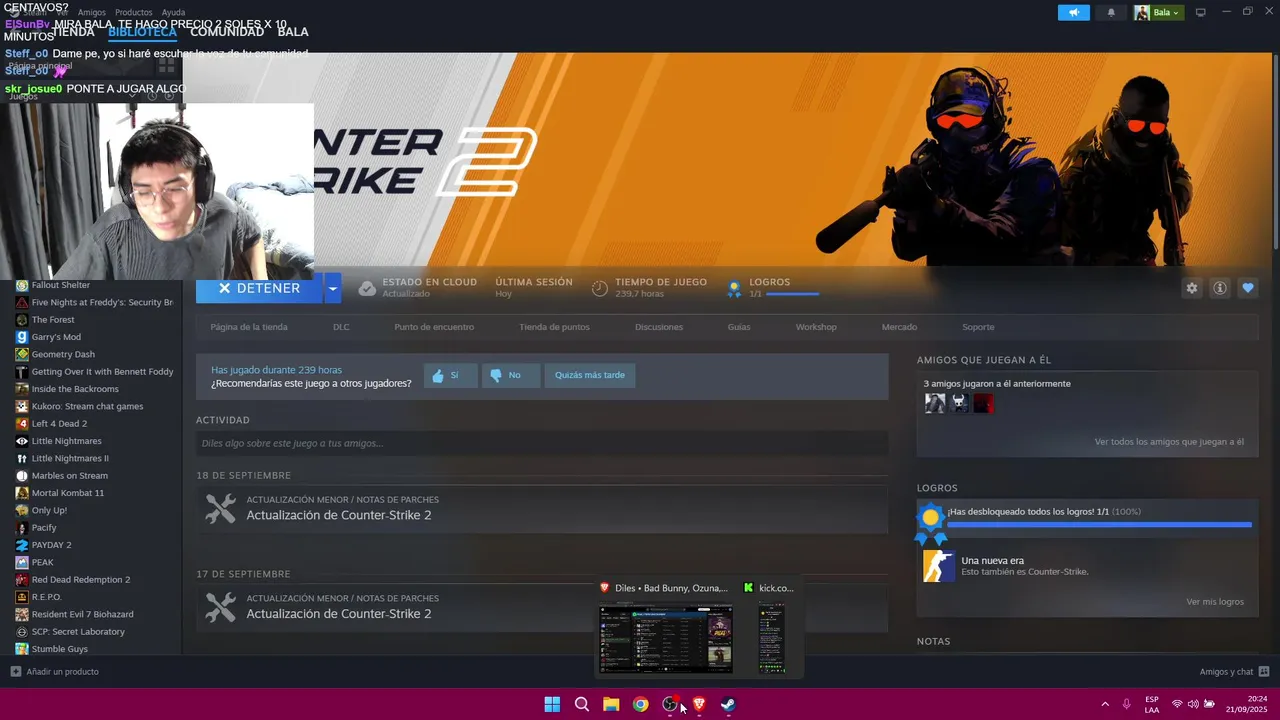
Task: Click the achievements 100% progress bar
Action: 1099,524
